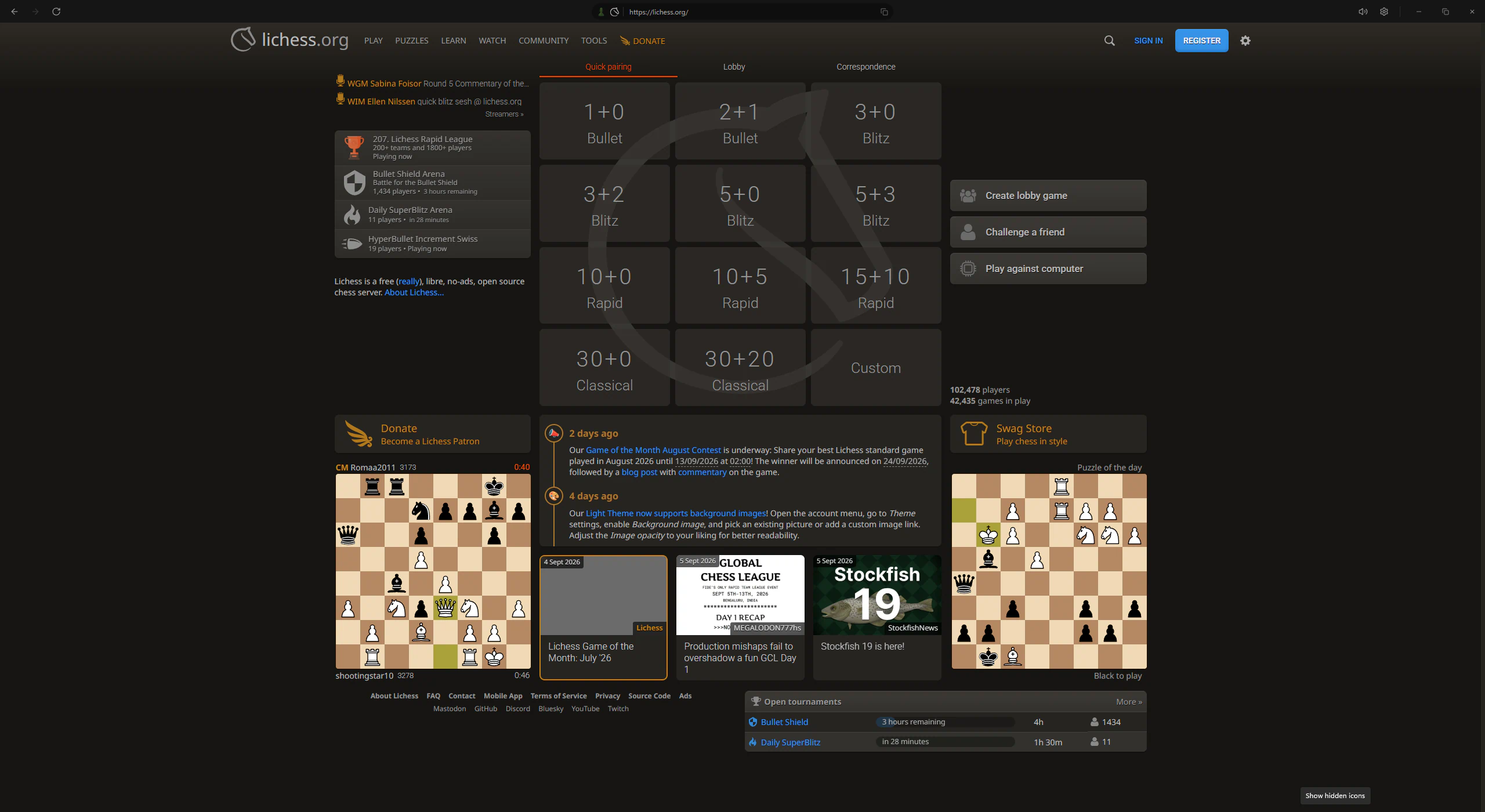
Task: Click the flame icon in Daily SuperBlitz row
Action: pos(753,742)
